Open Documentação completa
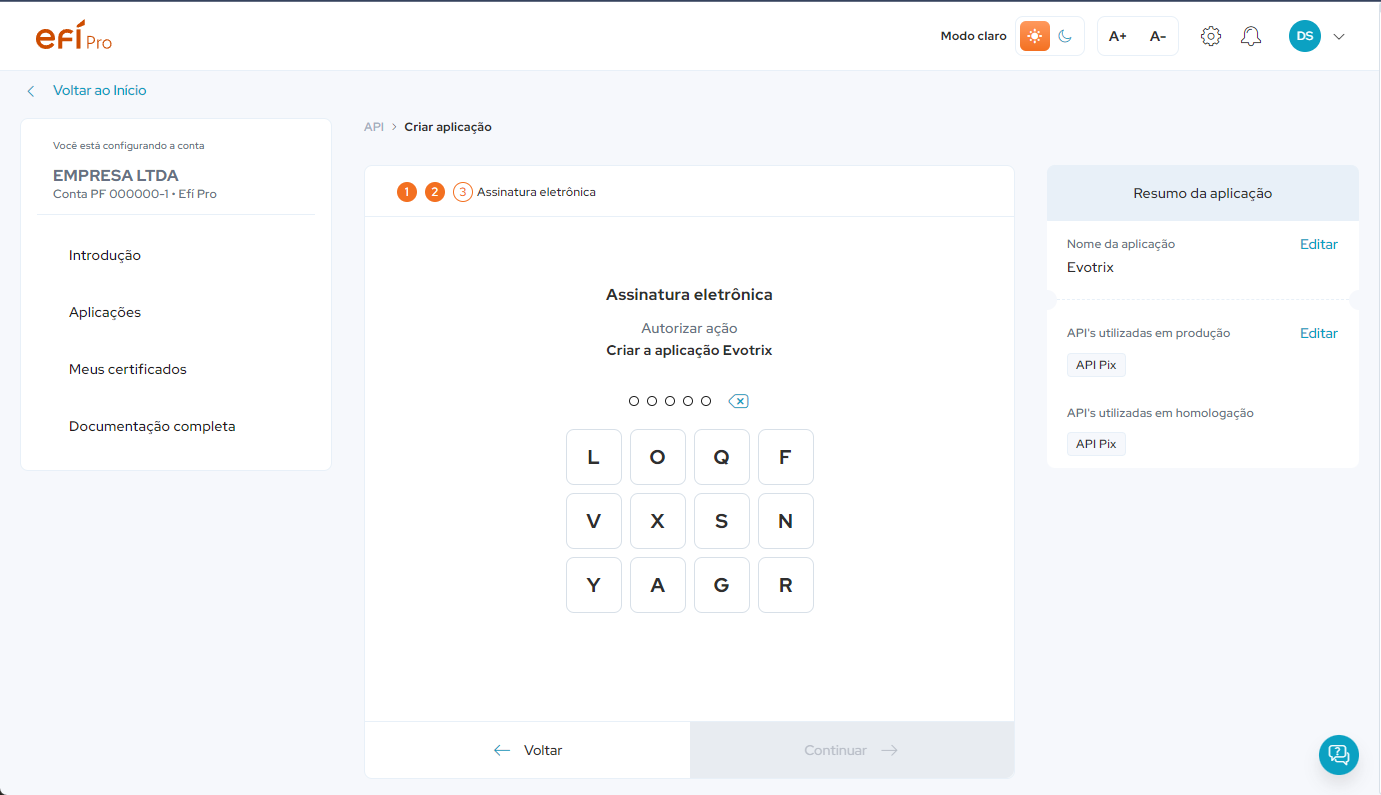 [x=151, y=425]
